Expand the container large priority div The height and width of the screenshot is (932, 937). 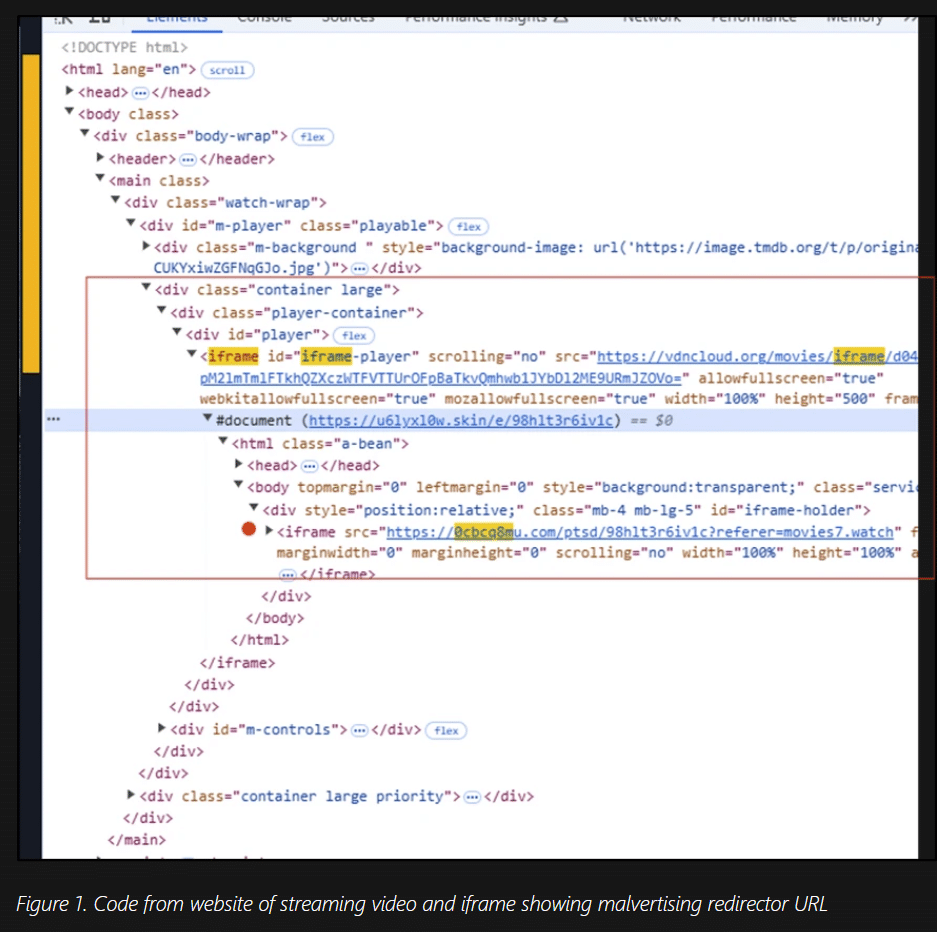pyautogui.click(x=131, y=794)
